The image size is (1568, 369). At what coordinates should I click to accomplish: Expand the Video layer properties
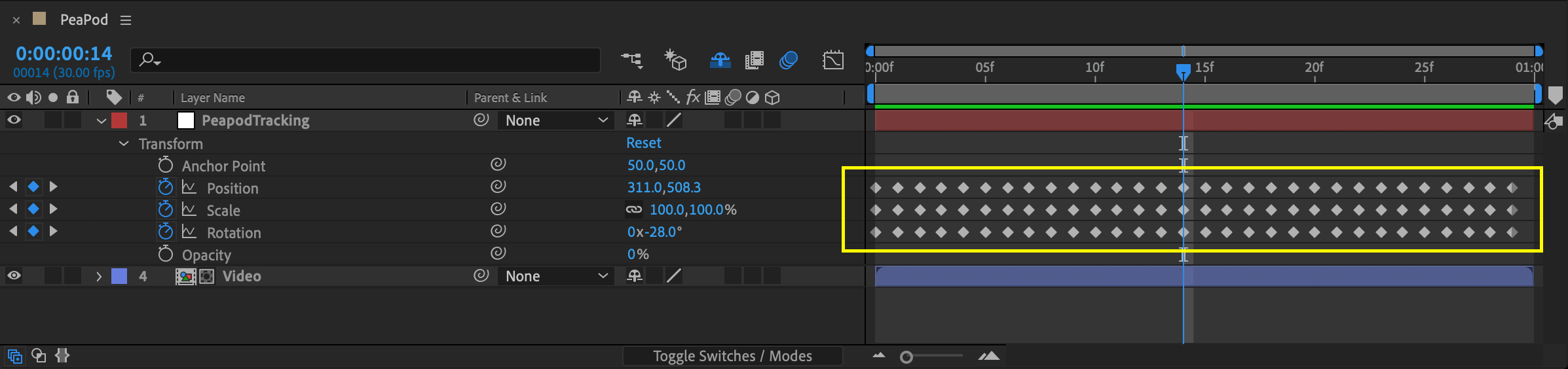tap(99, 277)
